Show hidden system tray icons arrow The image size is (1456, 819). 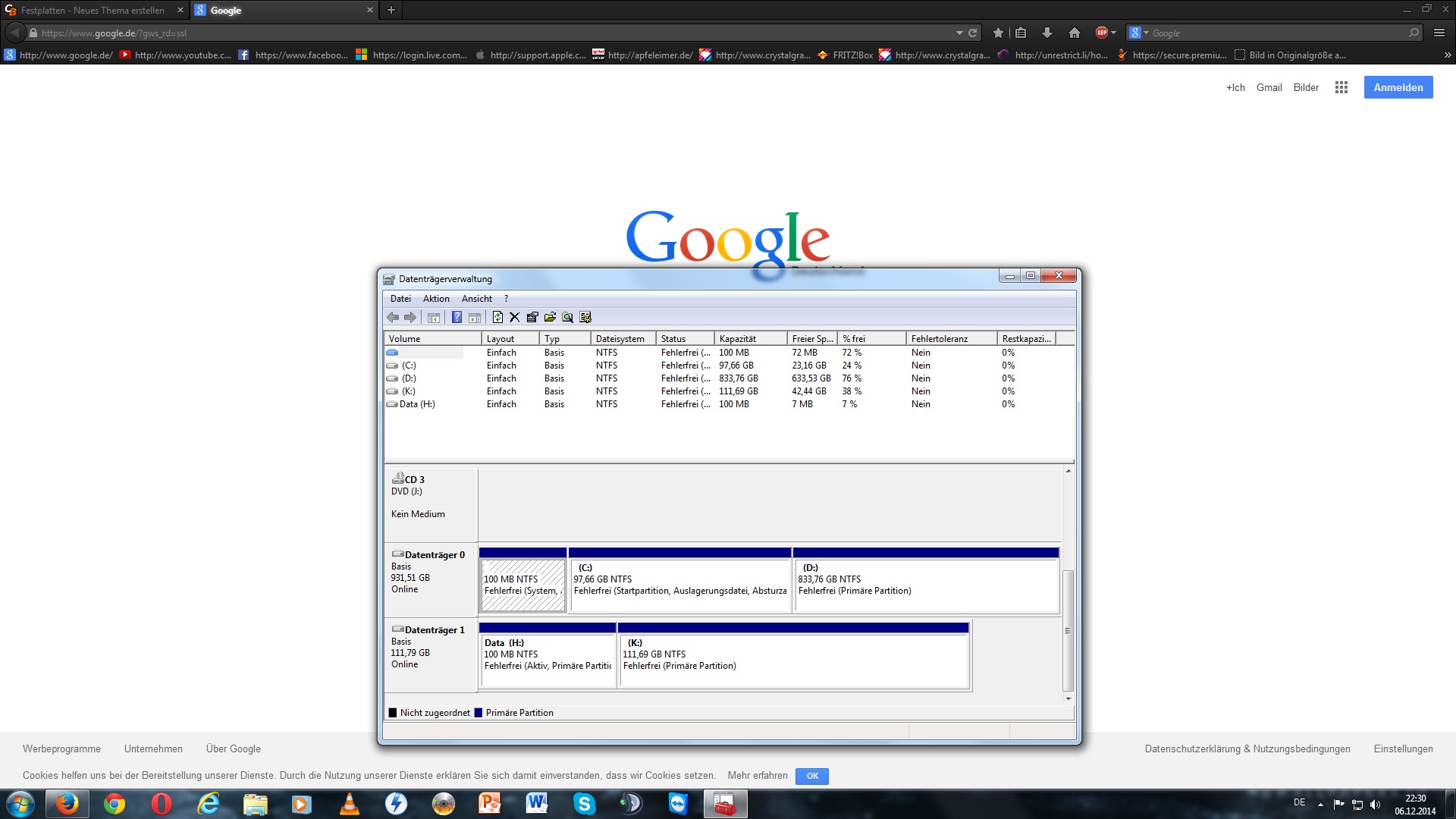click(1320, 804)
